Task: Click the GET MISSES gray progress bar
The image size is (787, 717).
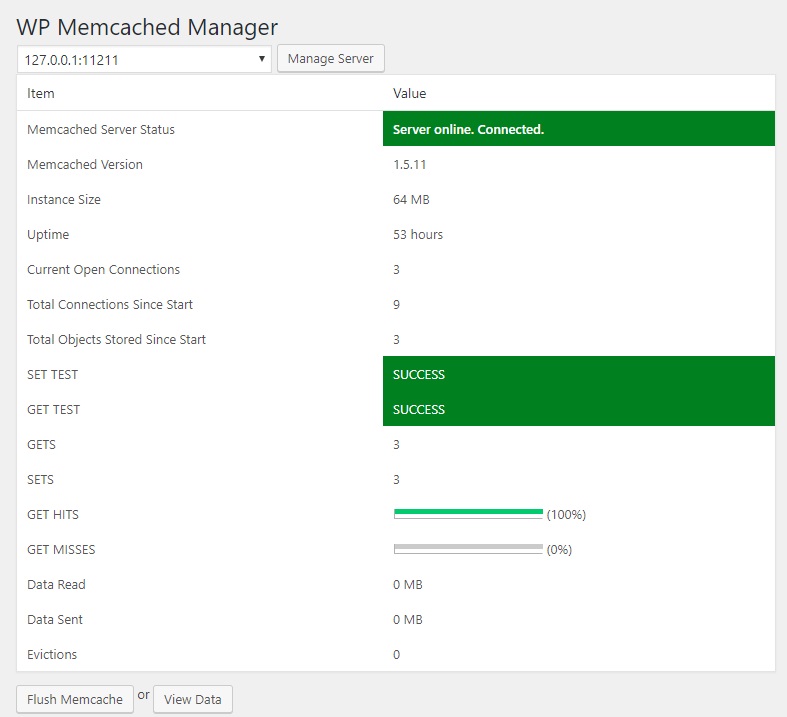Action: [x=468, y=549]
